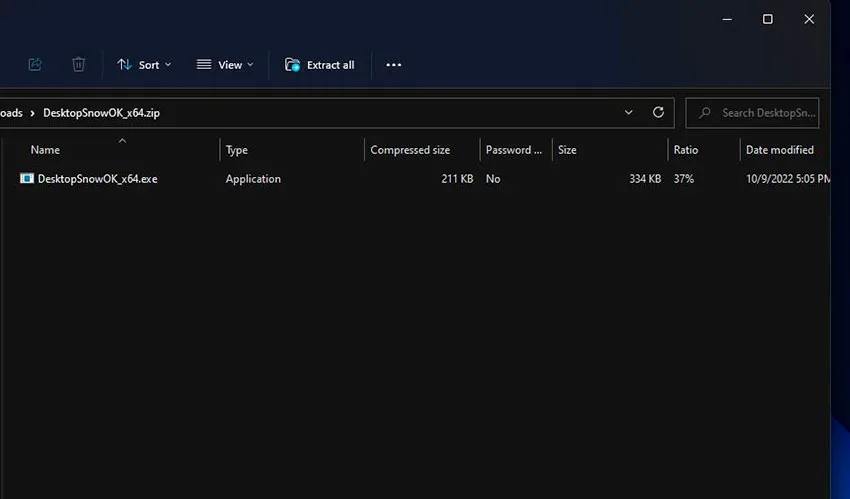Click Extract all button
850x499 pixels.
[320, 65]
